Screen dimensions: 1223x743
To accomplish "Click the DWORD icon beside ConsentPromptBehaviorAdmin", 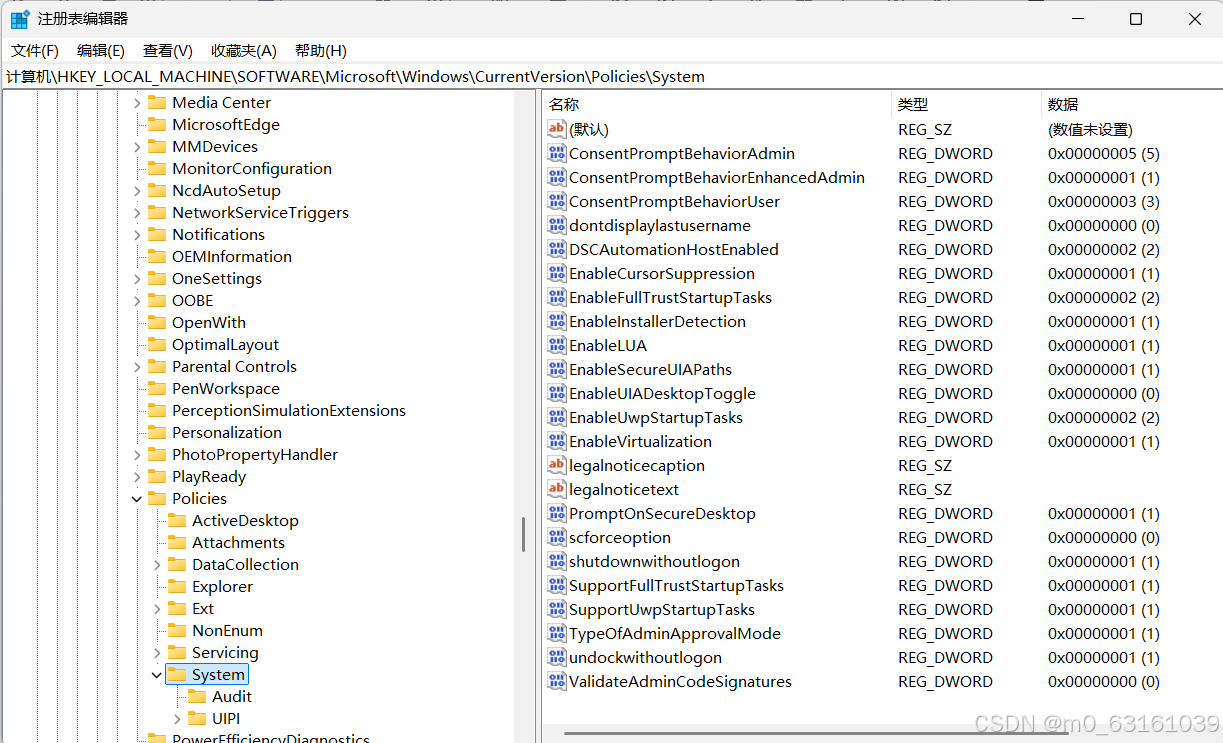I will 557,153.
